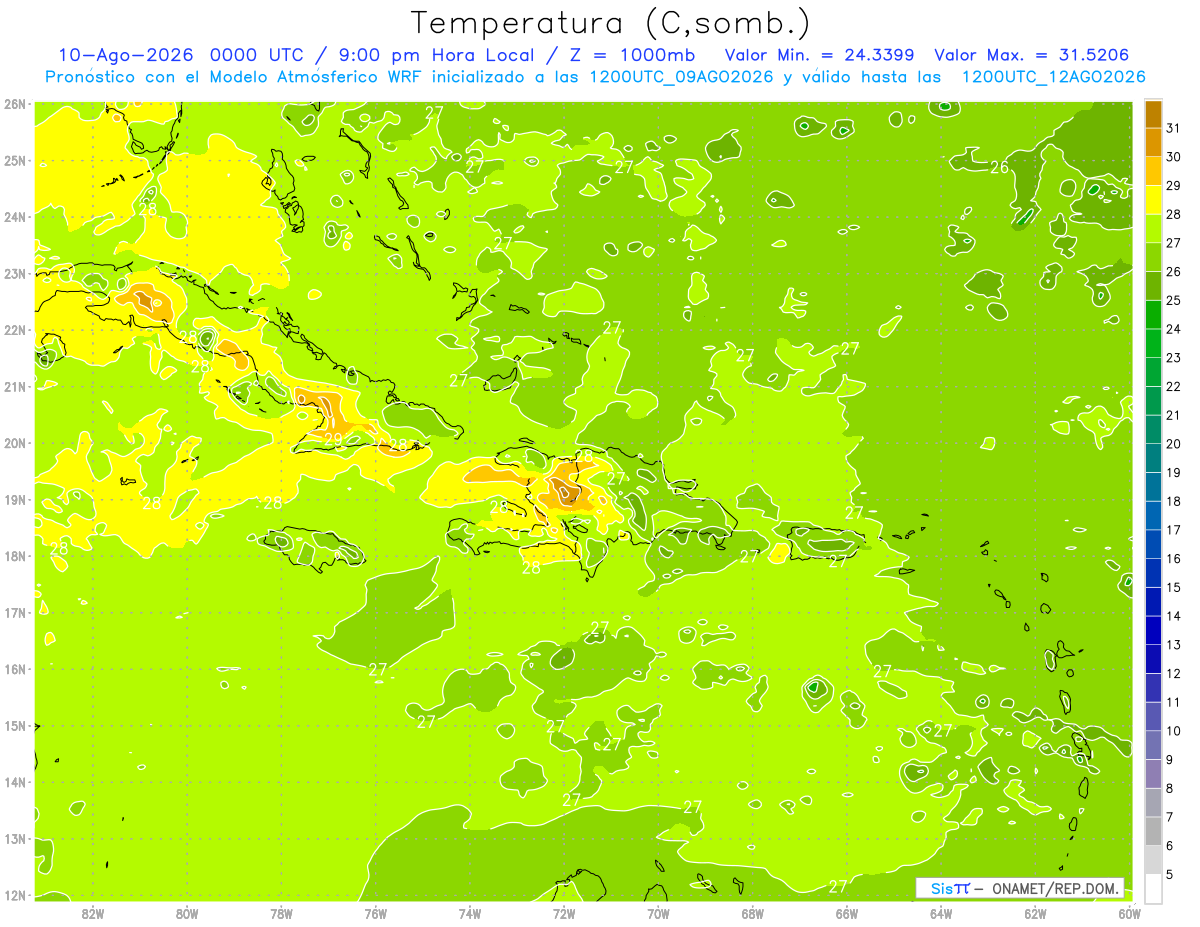
Task: Click the '68W' longitude axis label
Action: pos(753,913)
